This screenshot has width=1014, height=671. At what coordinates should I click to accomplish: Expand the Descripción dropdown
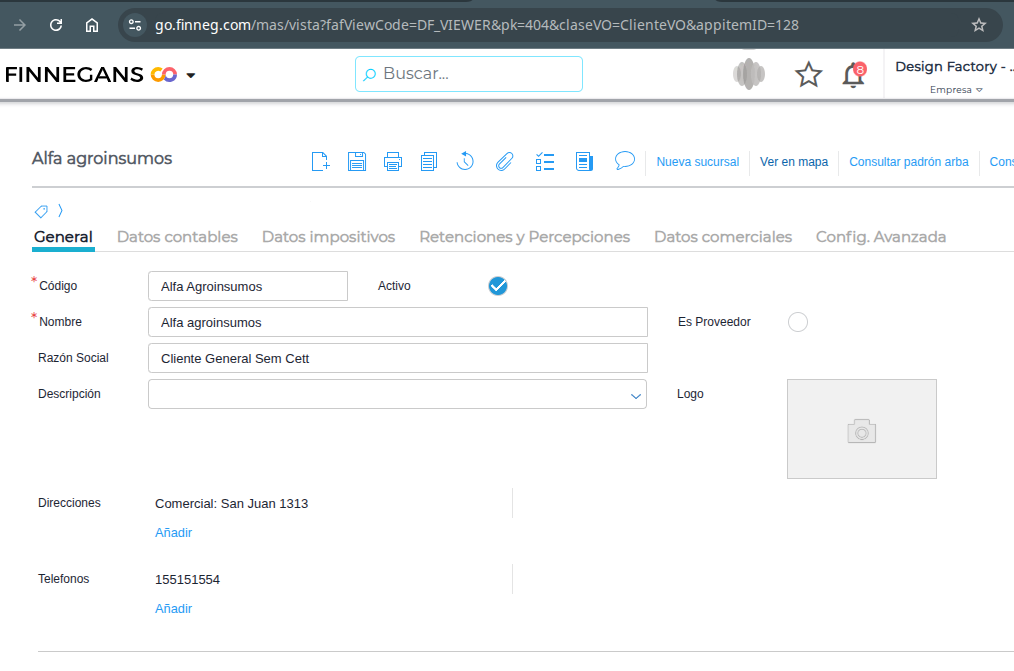point(635,396)
